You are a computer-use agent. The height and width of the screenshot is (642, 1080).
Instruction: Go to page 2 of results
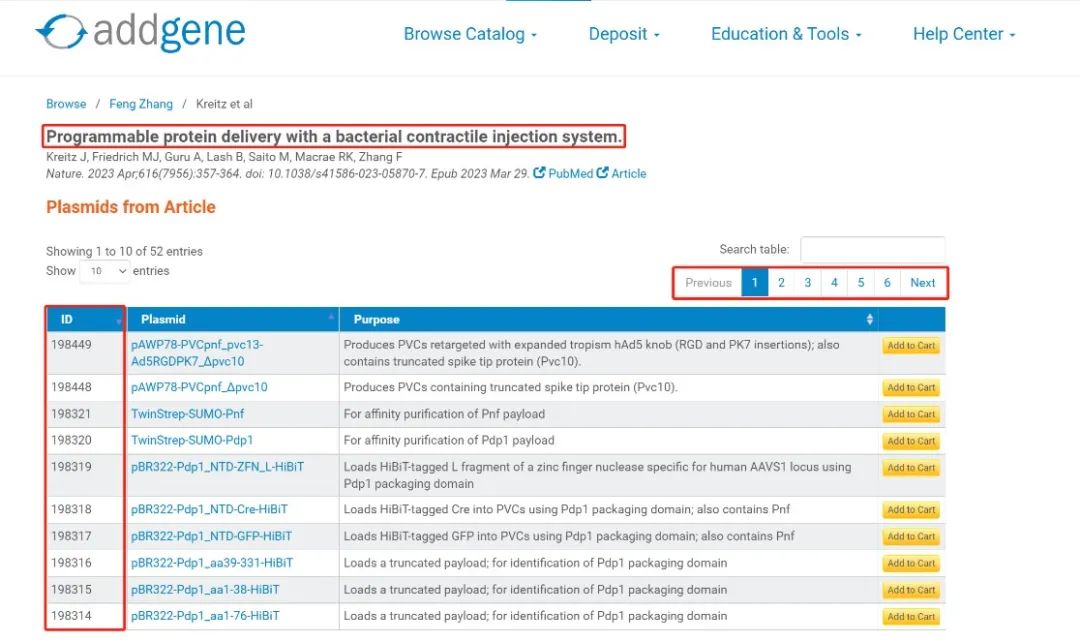[x=781, y=283]
